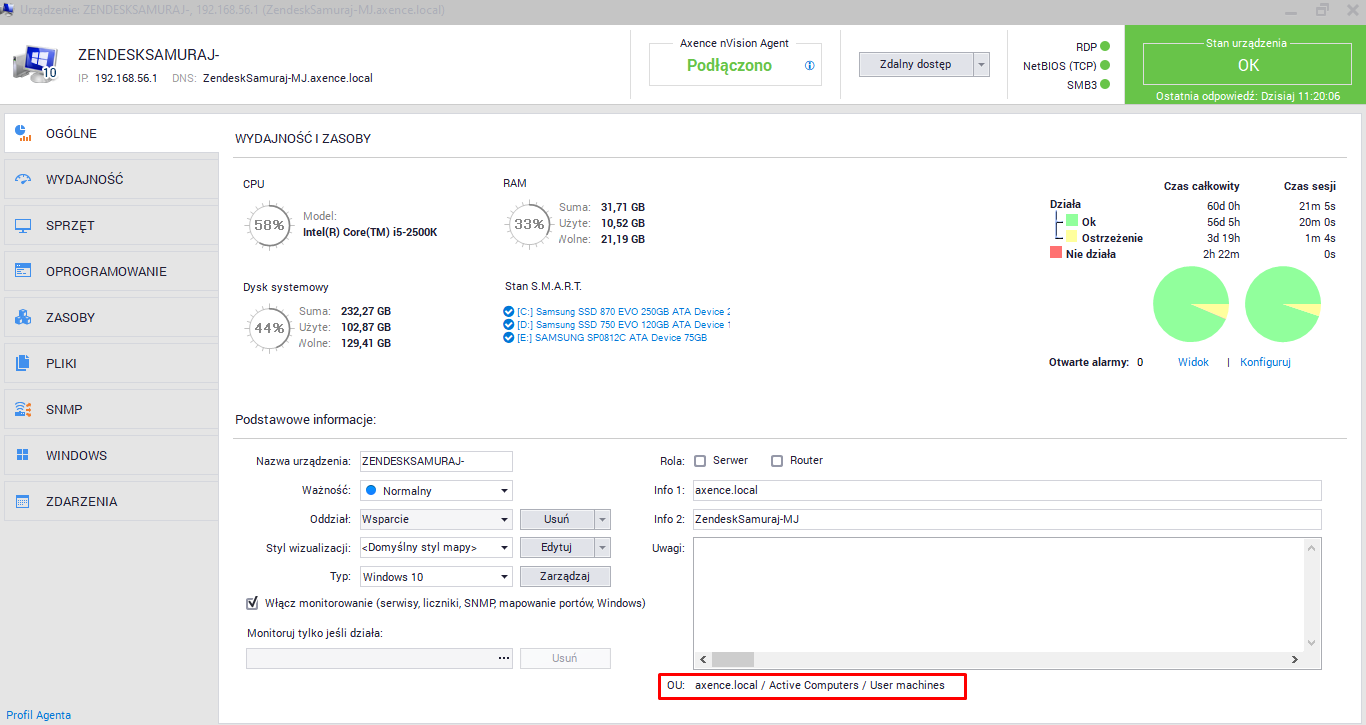
Task: Open the Ważność priority dropdown
Action: click(504, 491)
